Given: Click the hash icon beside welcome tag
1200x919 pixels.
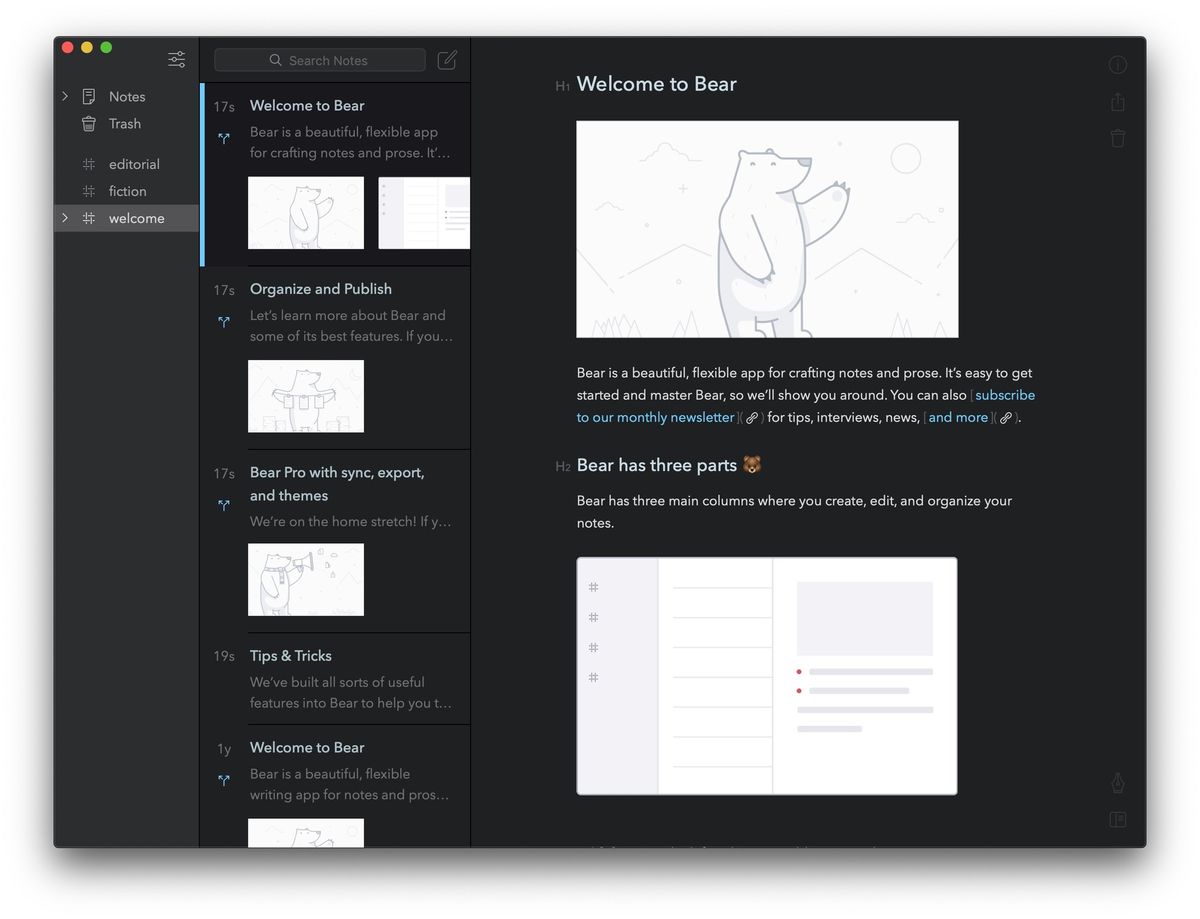Looking at the screenshot, I should coord(89,218).
